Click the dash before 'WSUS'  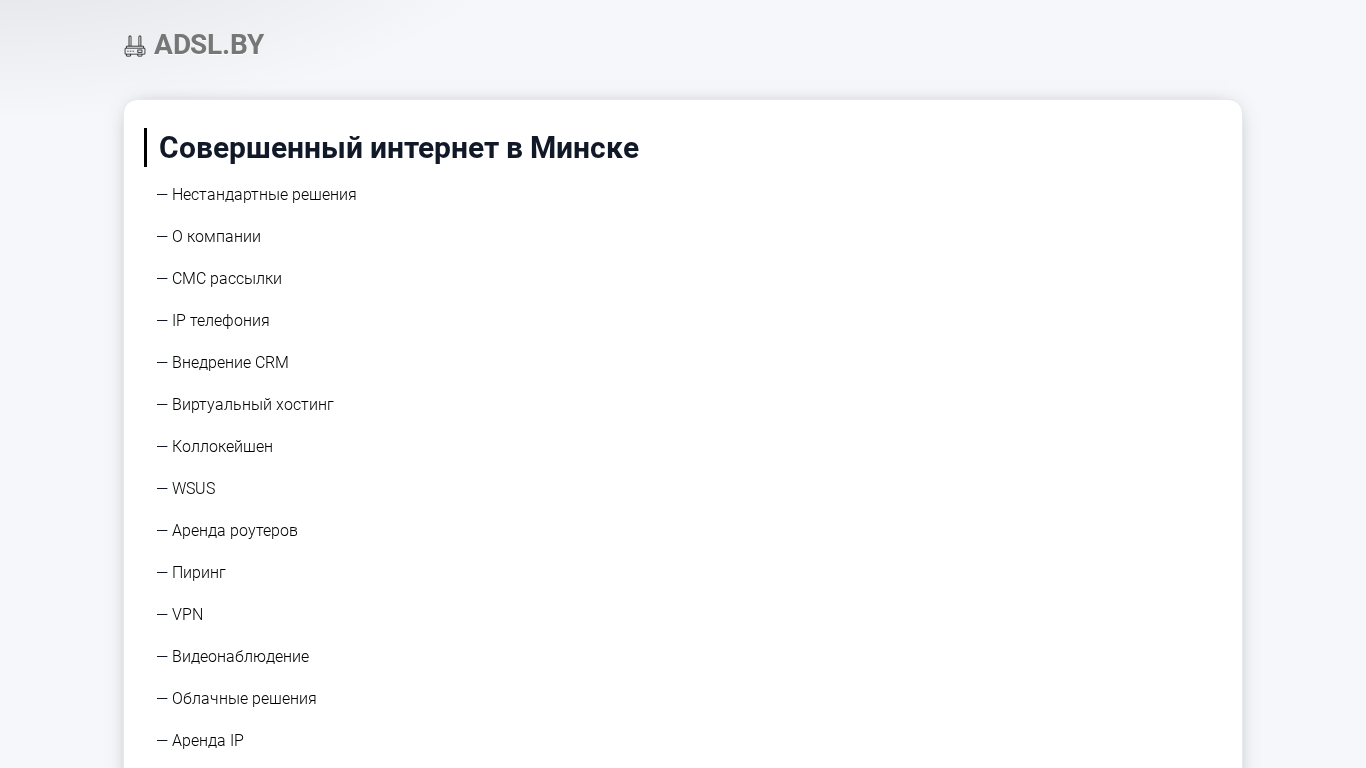pos(162,489)
